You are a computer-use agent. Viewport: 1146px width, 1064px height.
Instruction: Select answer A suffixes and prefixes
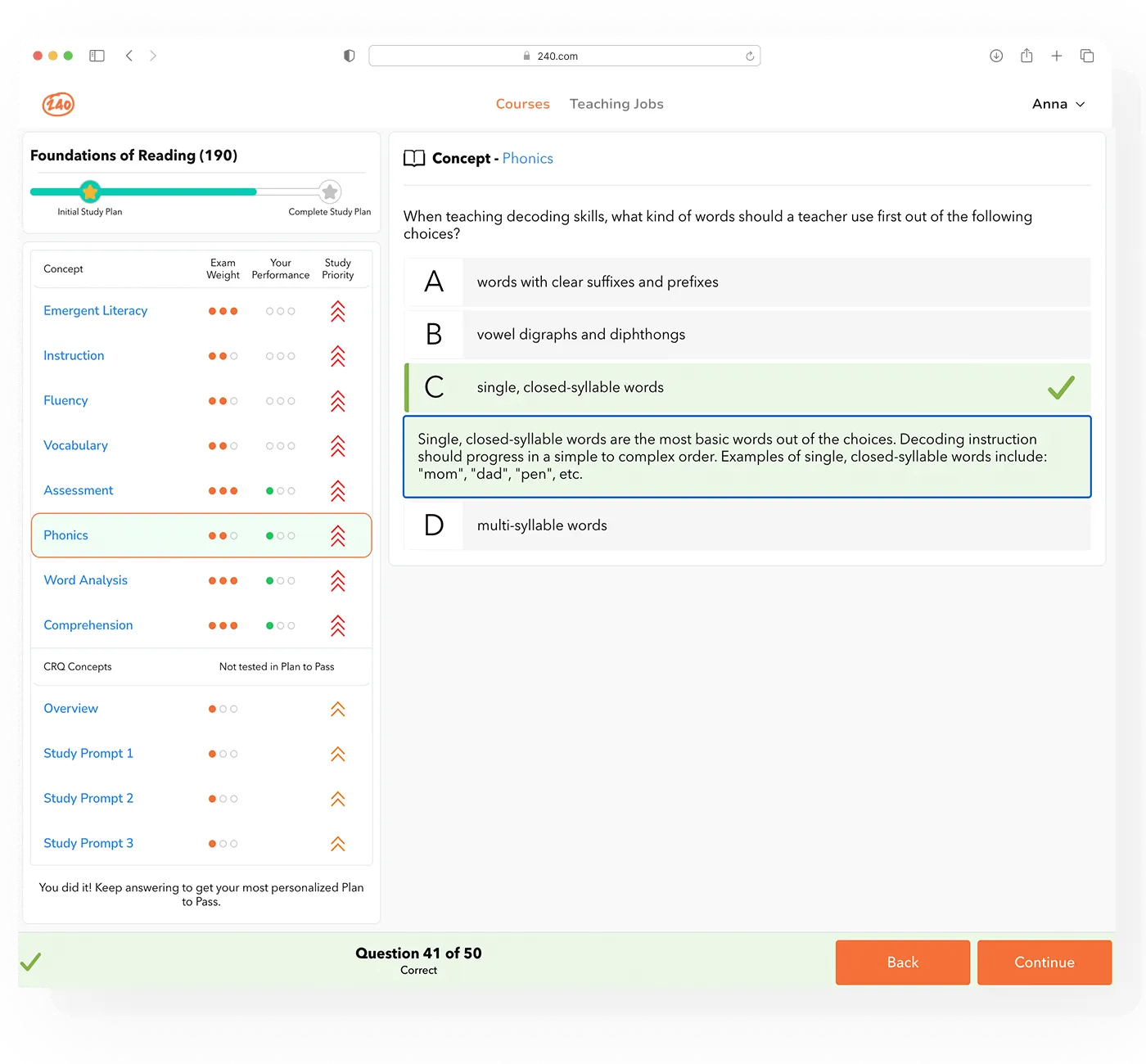point(747,282)
